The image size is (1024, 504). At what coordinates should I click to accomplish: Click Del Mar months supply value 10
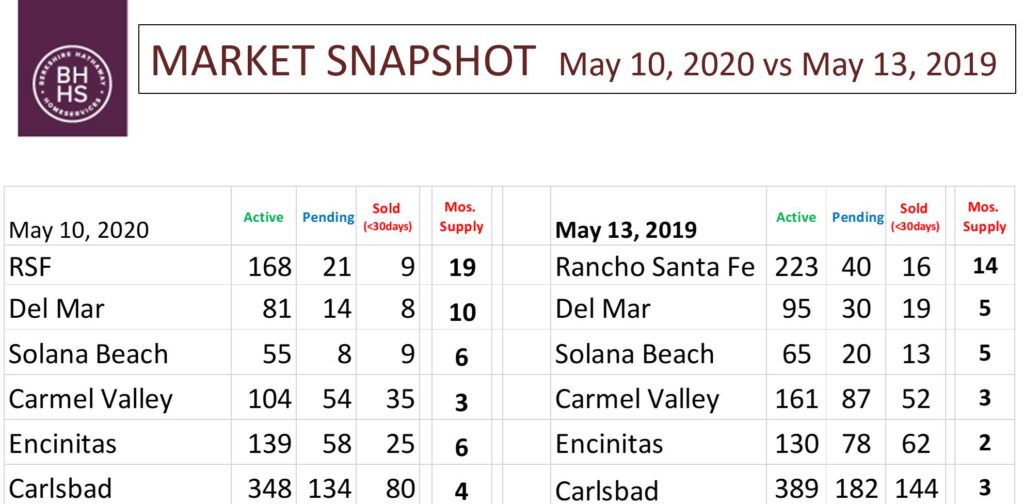[x=462, y=313]
